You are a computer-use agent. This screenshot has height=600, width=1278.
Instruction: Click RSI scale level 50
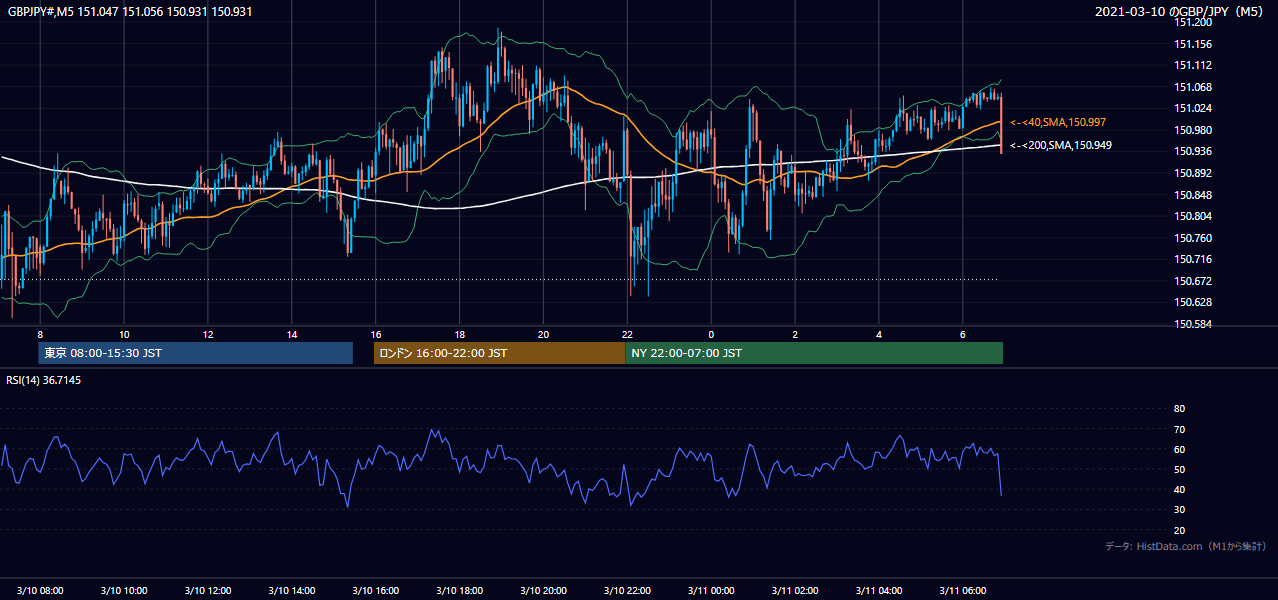point(1179,469)
